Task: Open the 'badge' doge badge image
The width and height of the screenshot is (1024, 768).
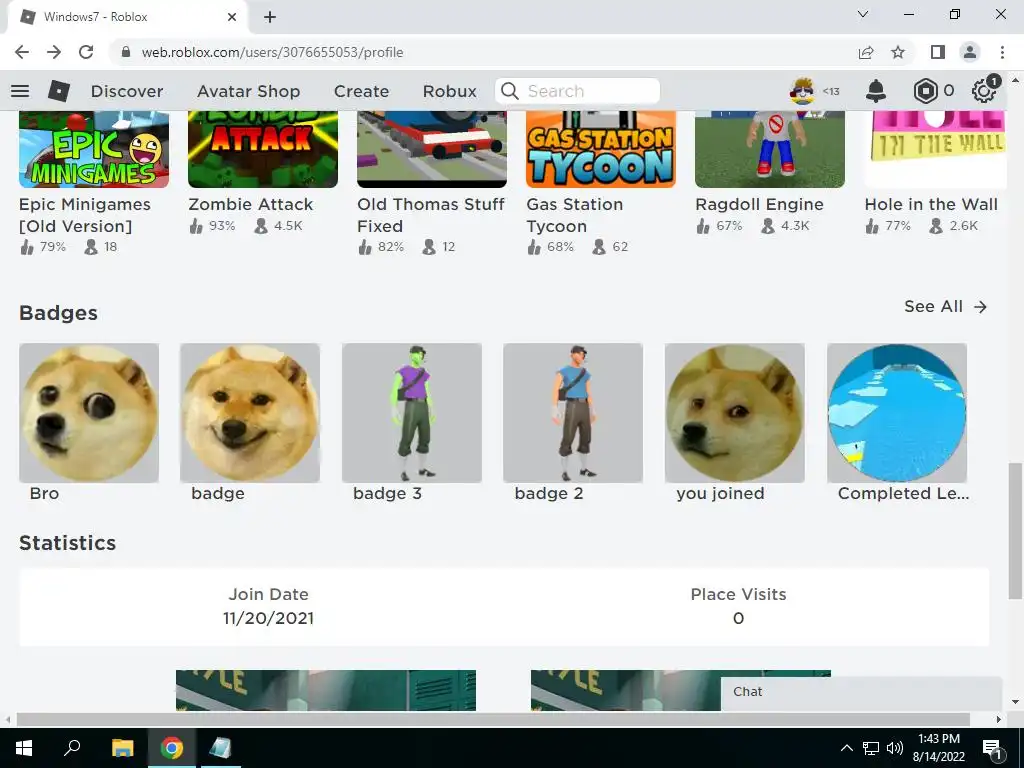Action: point(250,413)
